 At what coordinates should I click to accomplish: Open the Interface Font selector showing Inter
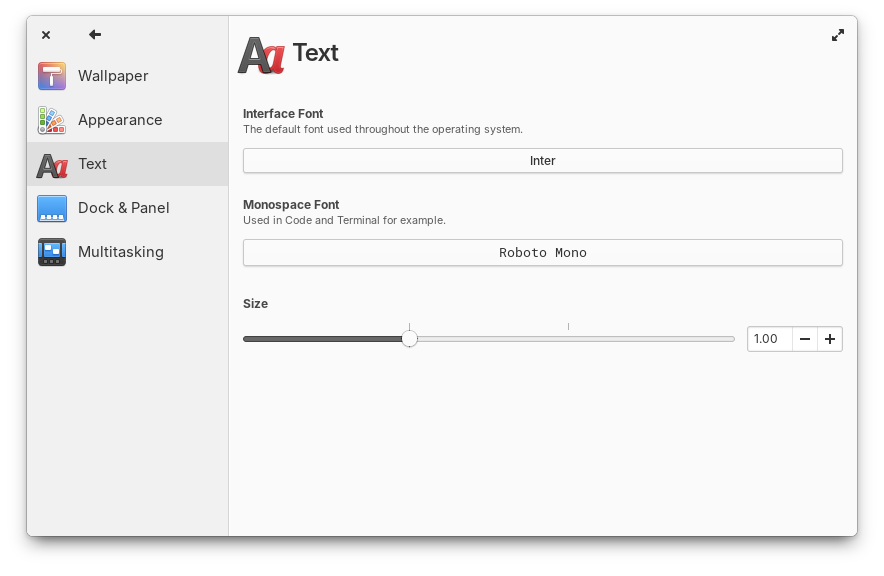tap(542, 160)
